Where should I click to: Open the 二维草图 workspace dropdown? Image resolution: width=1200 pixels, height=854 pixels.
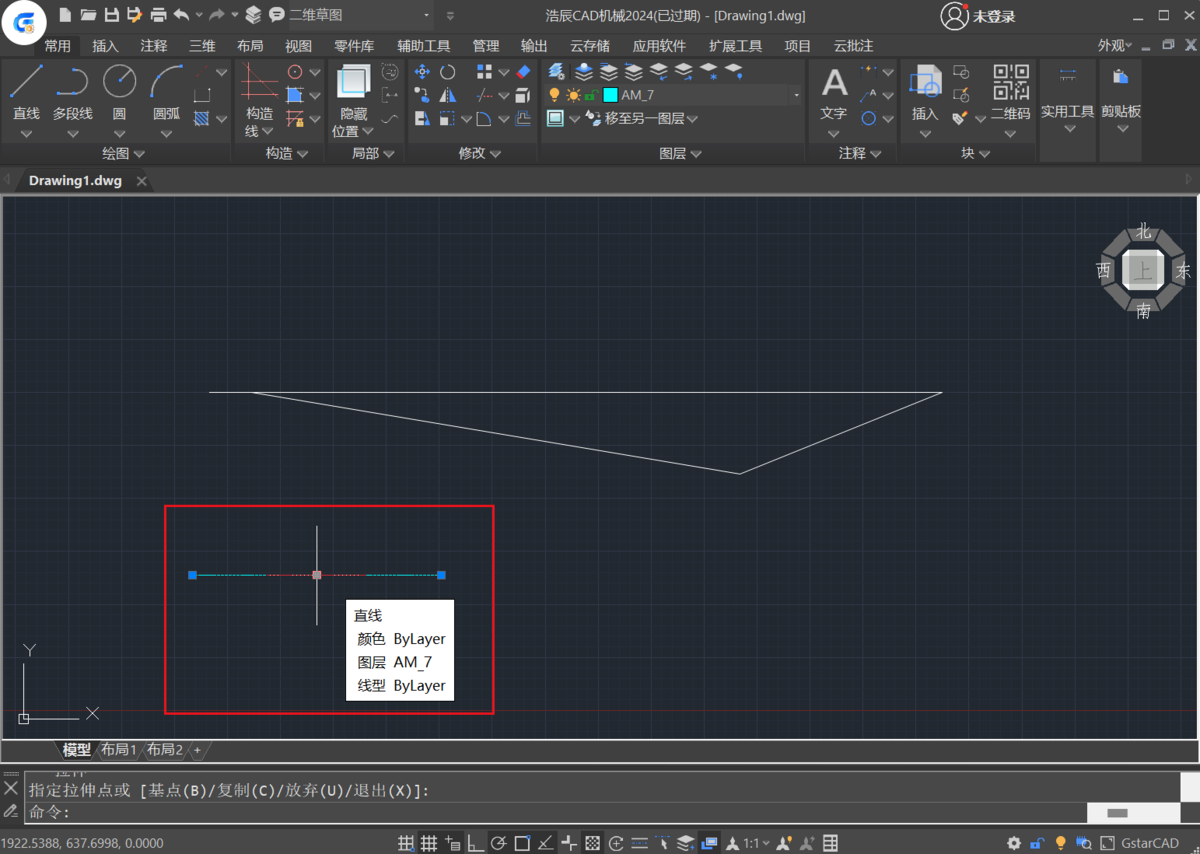(427, 16)
